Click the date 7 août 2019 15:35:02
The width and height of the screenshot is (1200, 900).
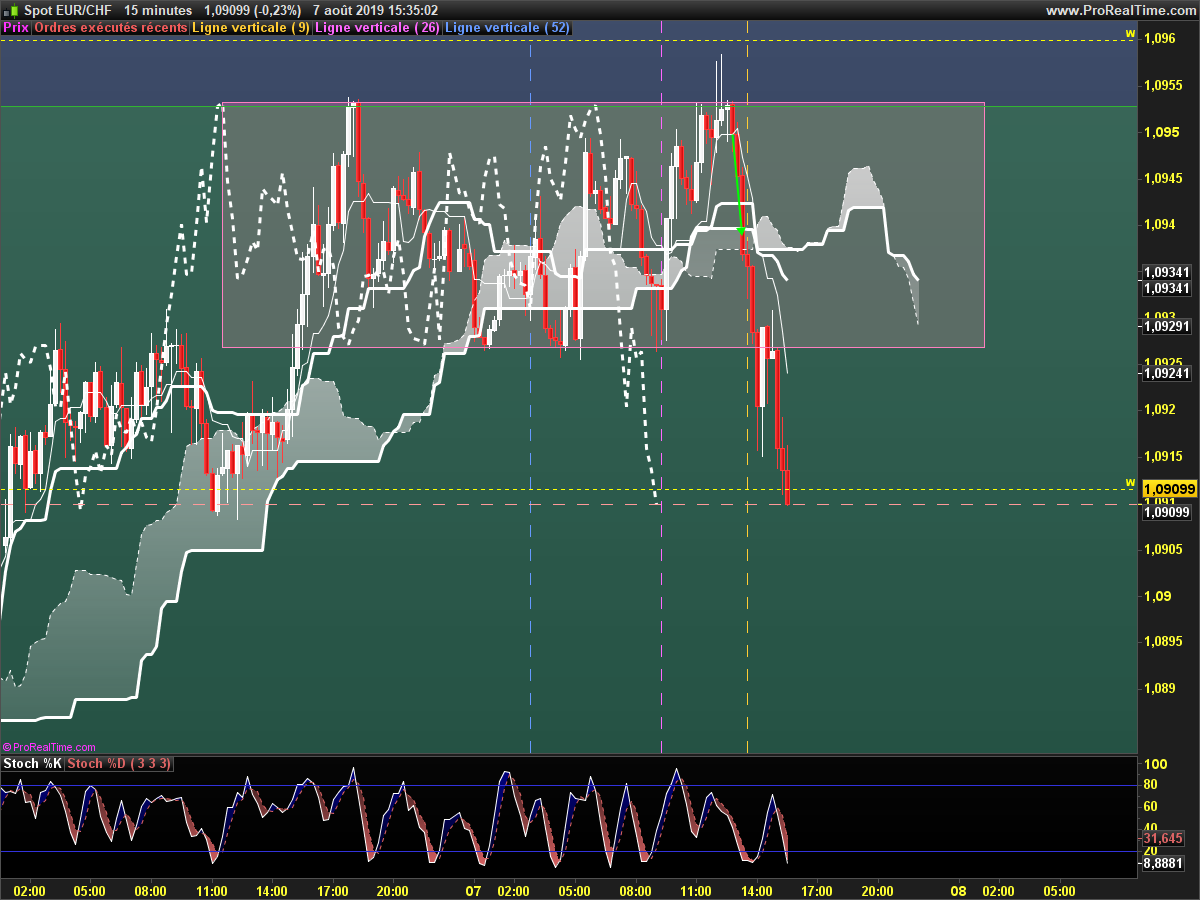click(375, 10)
